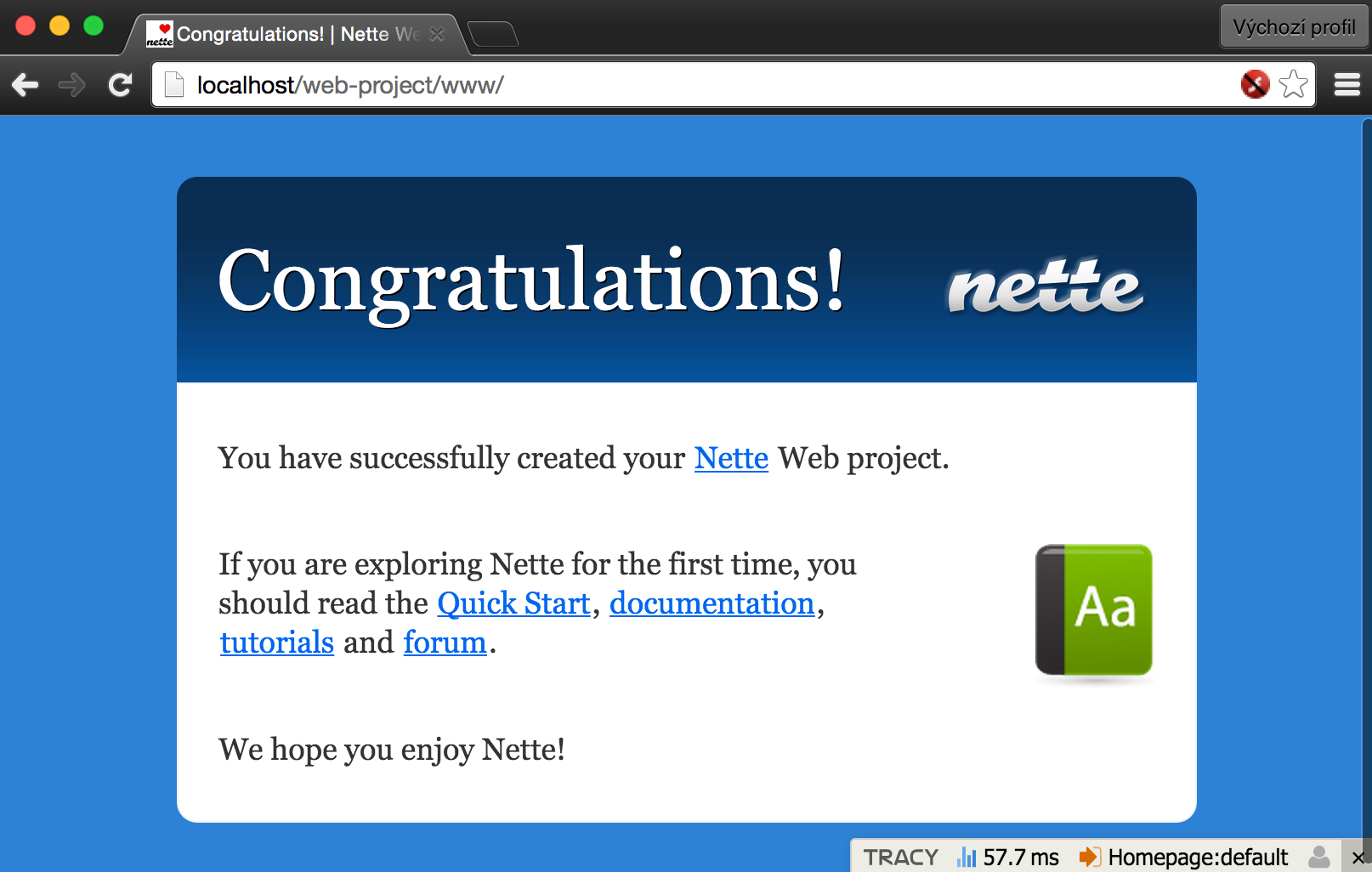Bookmark the page with the star icon
1372x872 pixels.
1293,84
